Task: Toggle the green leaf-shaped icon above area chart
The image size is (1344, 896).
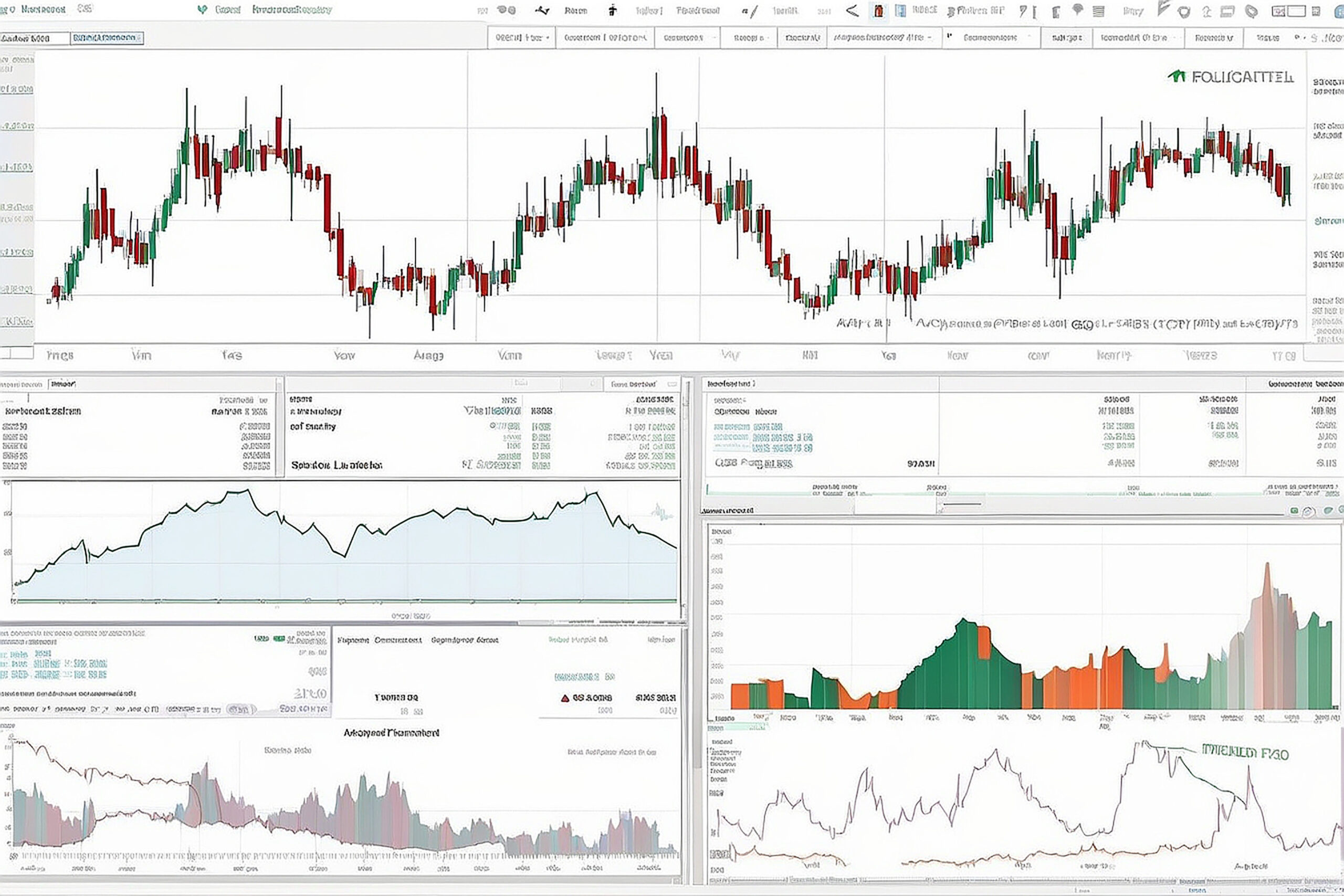Action: coord(1328,511)
